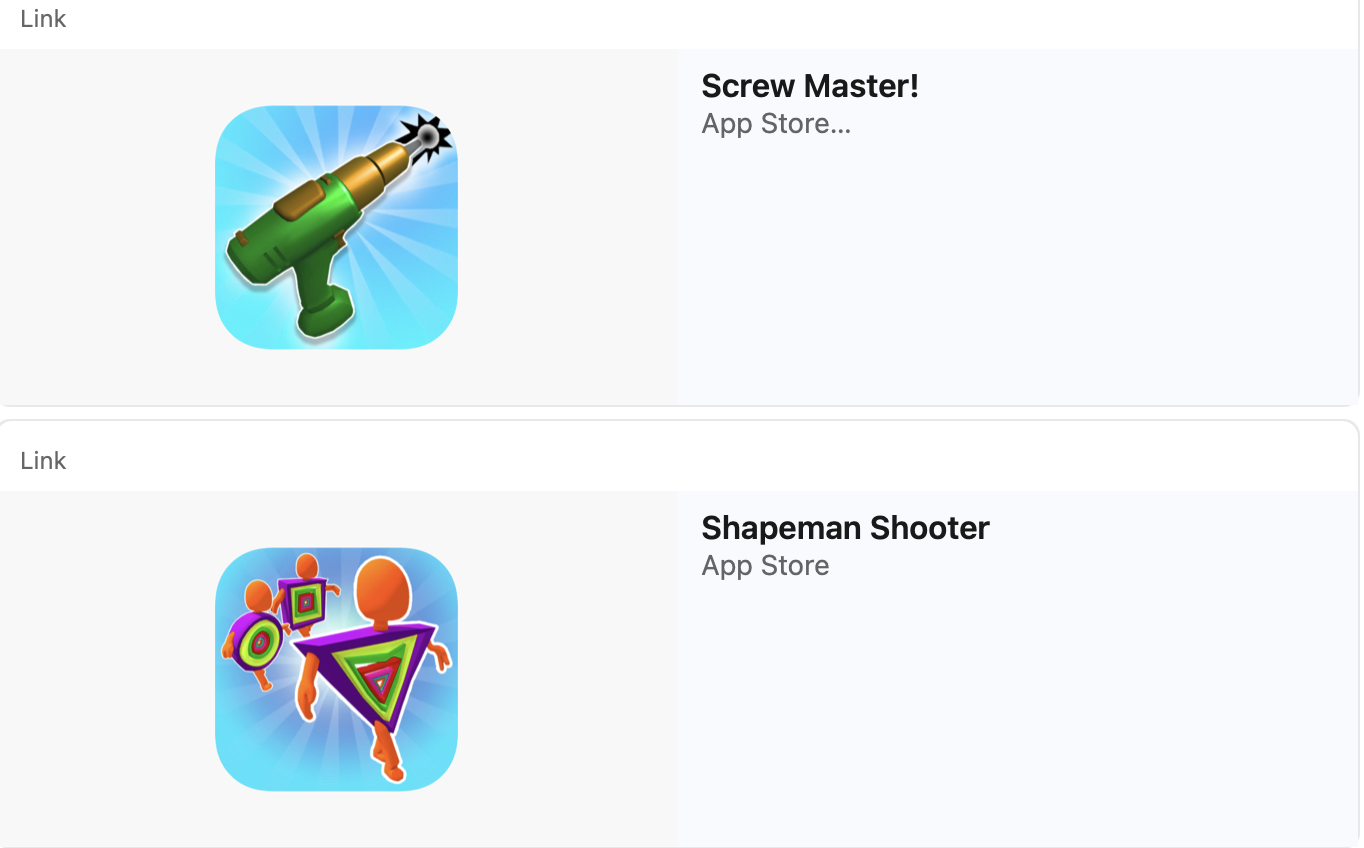Select the Link label above Shapeman Shooter
The width and height of the screenshot is (1364, 848).
pyautogui.click(x=43, y=461)
